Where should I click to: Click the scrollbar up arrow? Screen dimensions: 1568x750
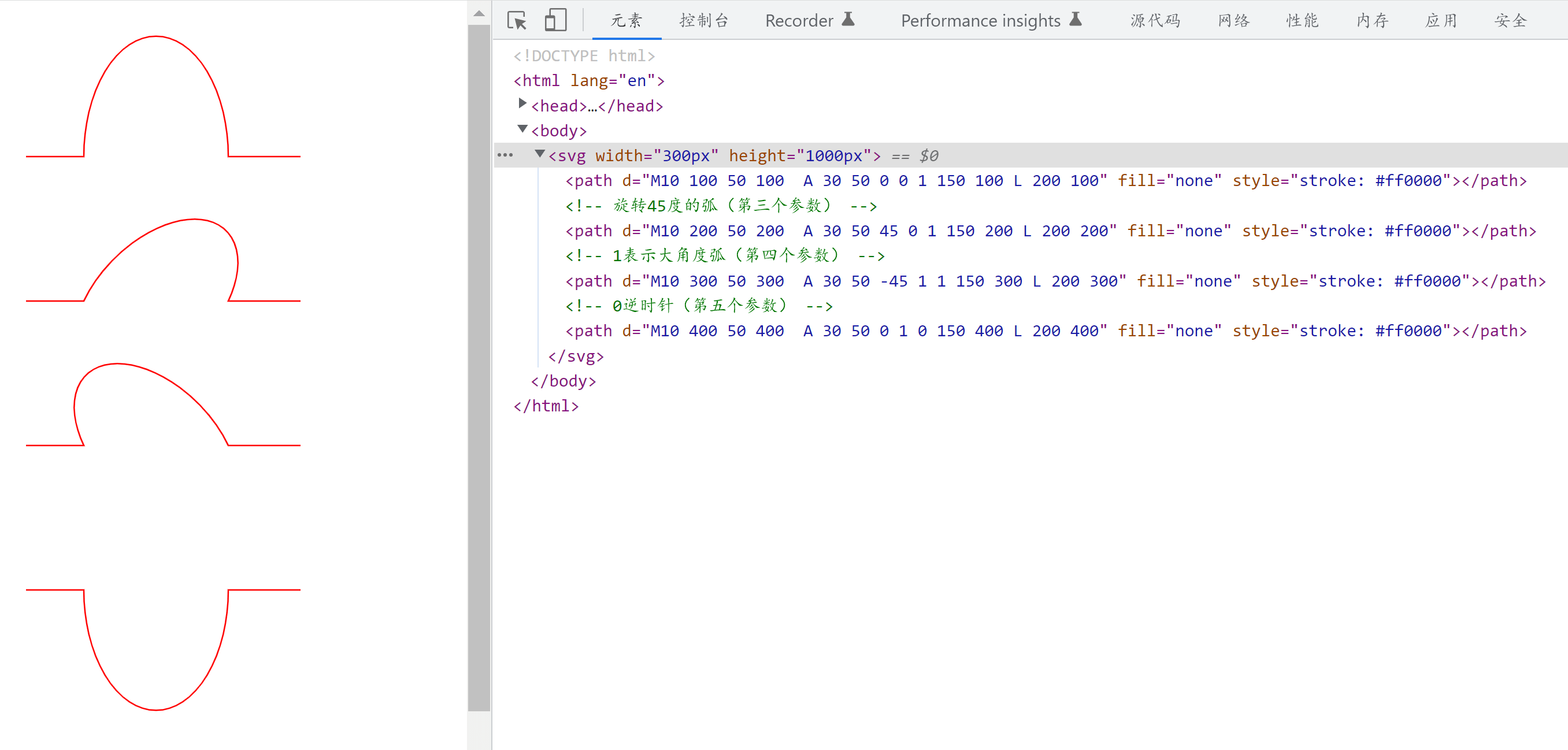pos(479,13)
